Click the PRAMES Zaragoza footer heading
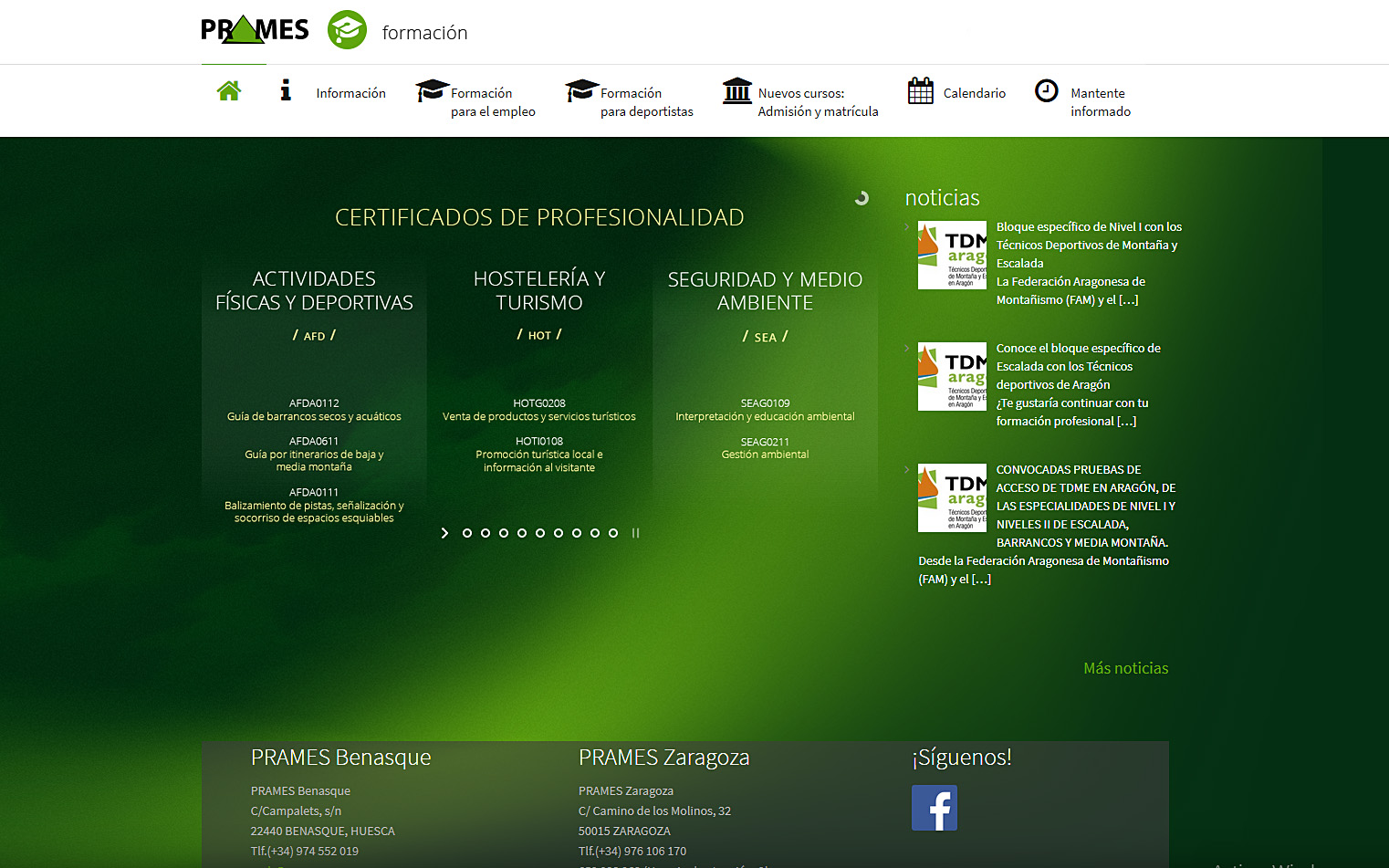The width and height of the screenshot is (1389, 868). click(x=663, y=758)
